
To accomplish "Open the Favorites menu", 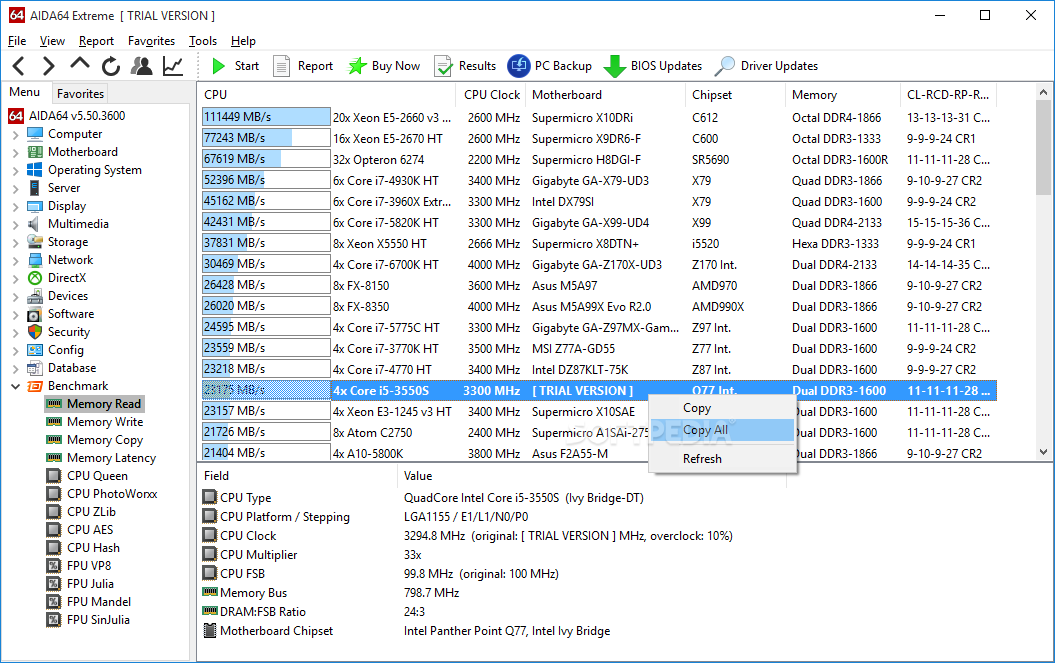I will point(151,41).
